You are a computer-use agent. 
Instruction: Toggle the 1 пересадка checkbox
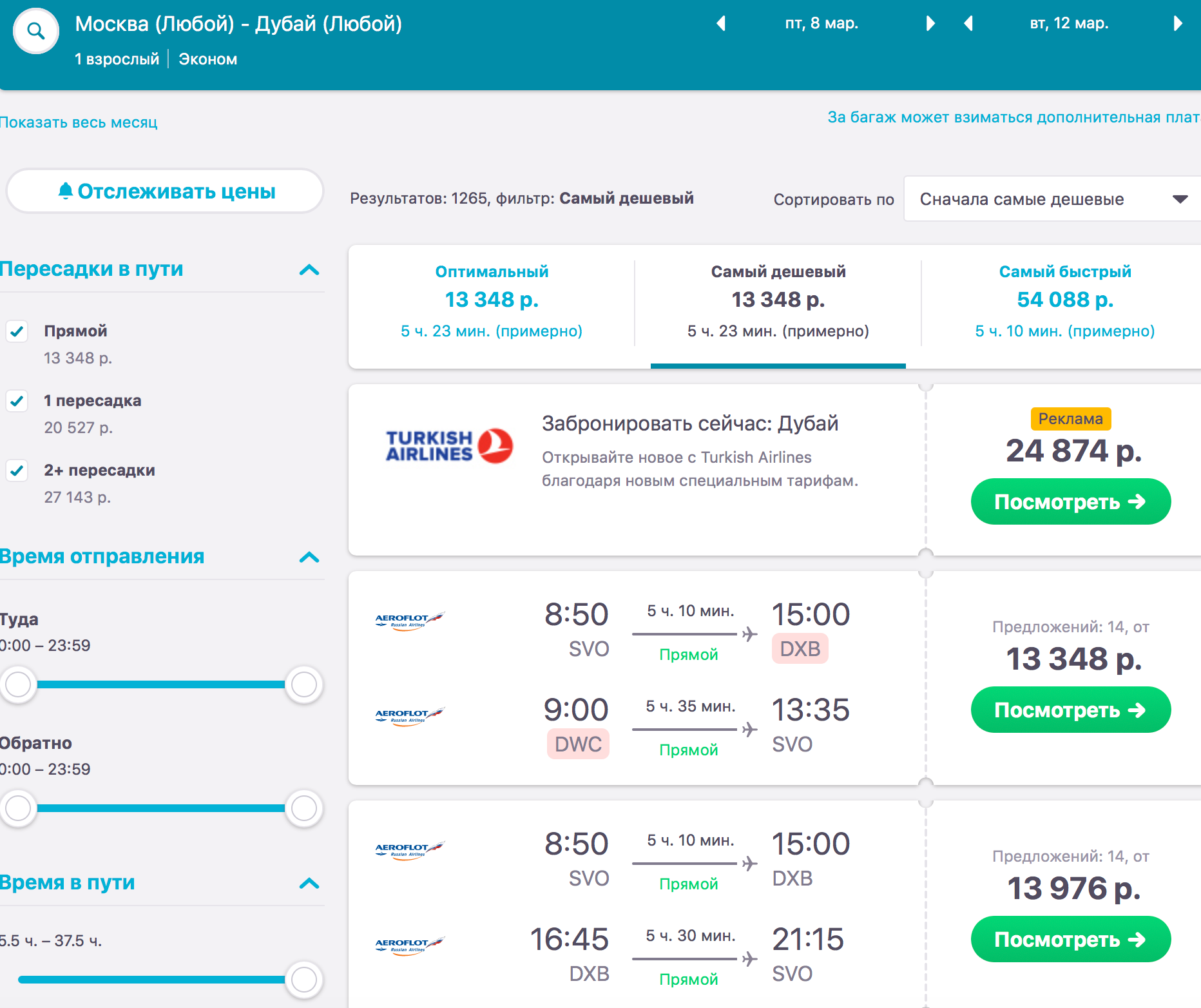pos(17,401)
